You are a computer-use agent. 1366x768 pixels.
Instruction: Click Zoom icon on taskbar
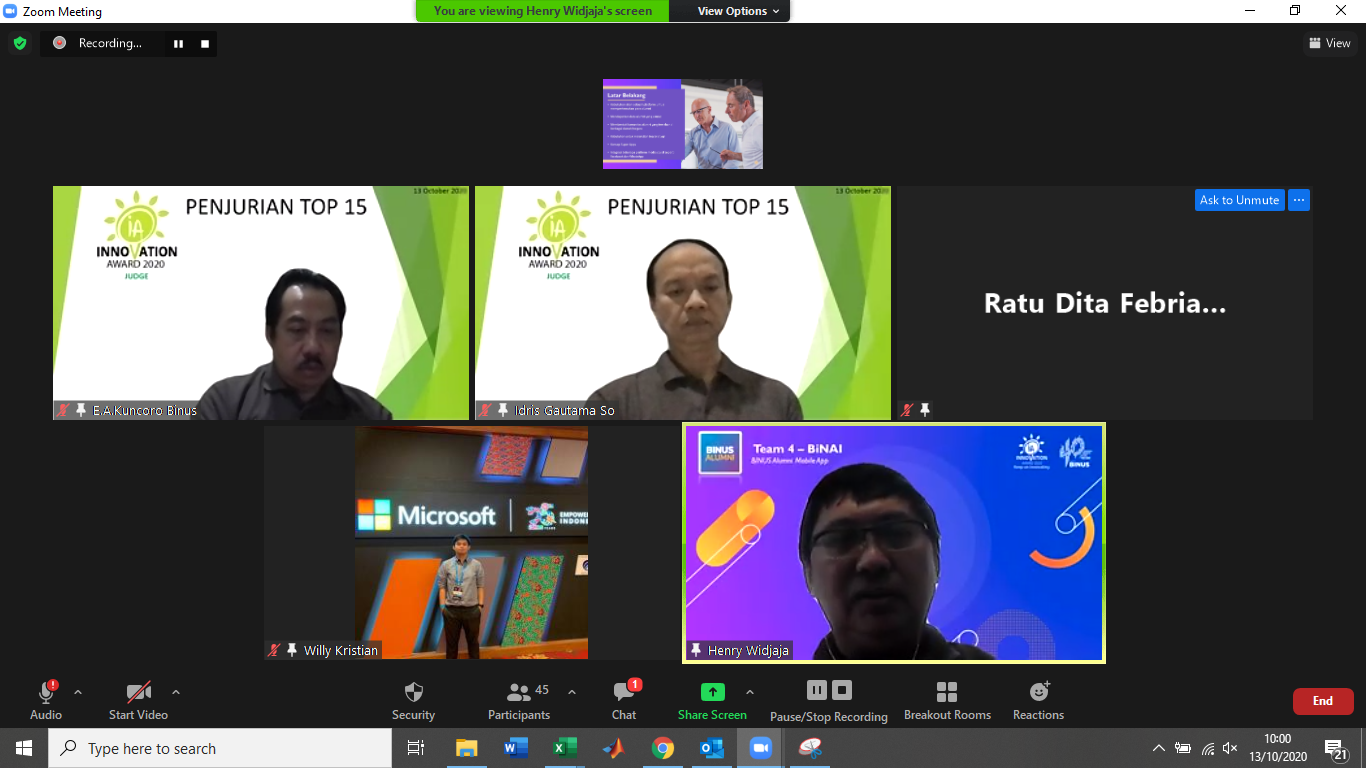pyautogui.click(x=761, y=748)
